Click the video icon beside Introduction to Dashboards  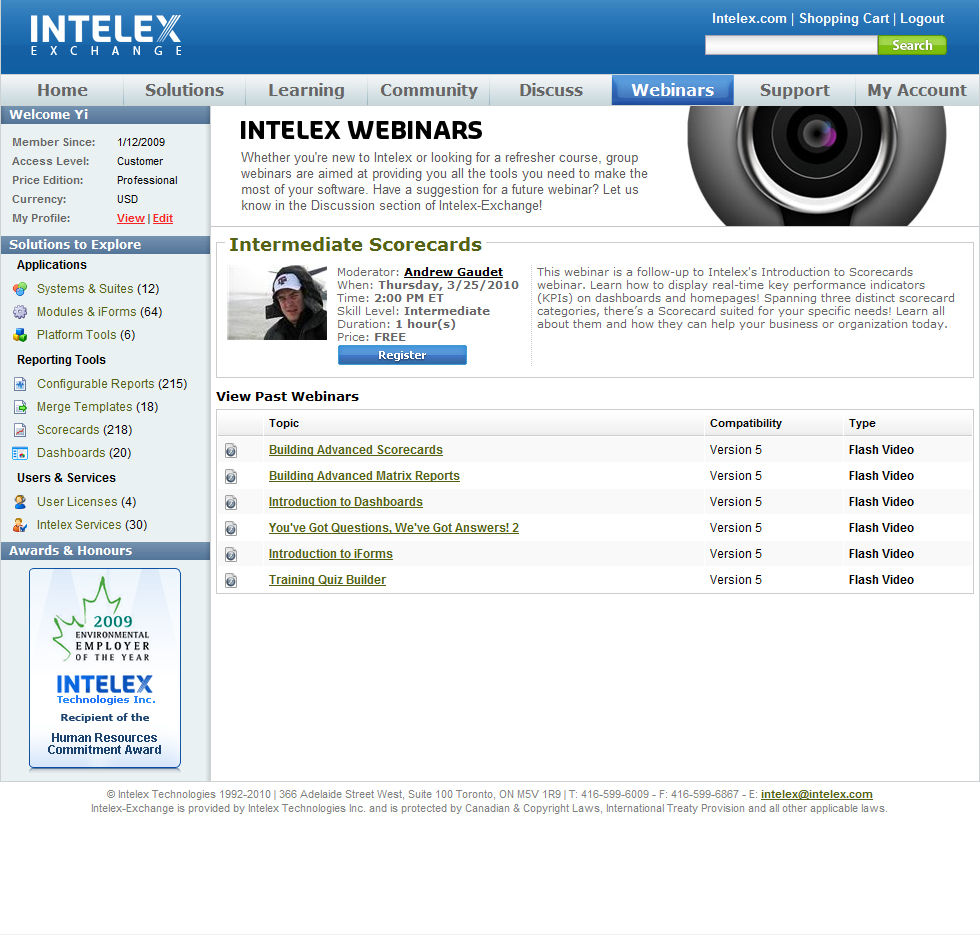click(x=231, y=502)
